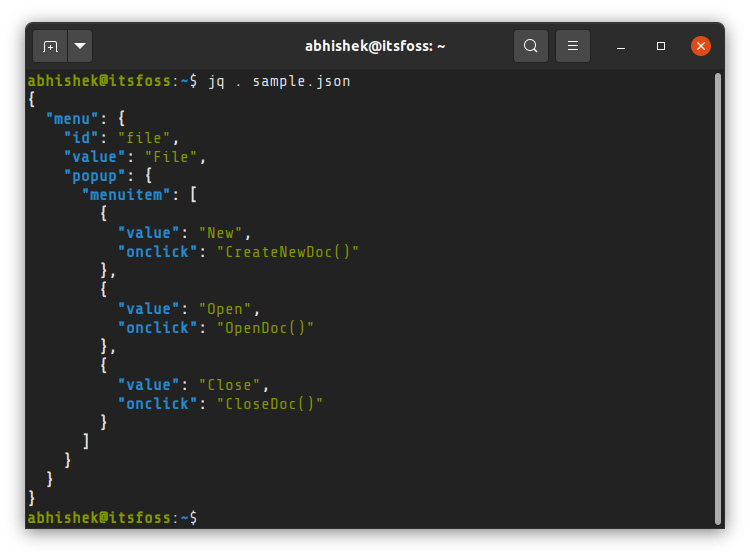The image size is (750, 557).
Task: Close the terminal window
Action: tap(701, 46)
